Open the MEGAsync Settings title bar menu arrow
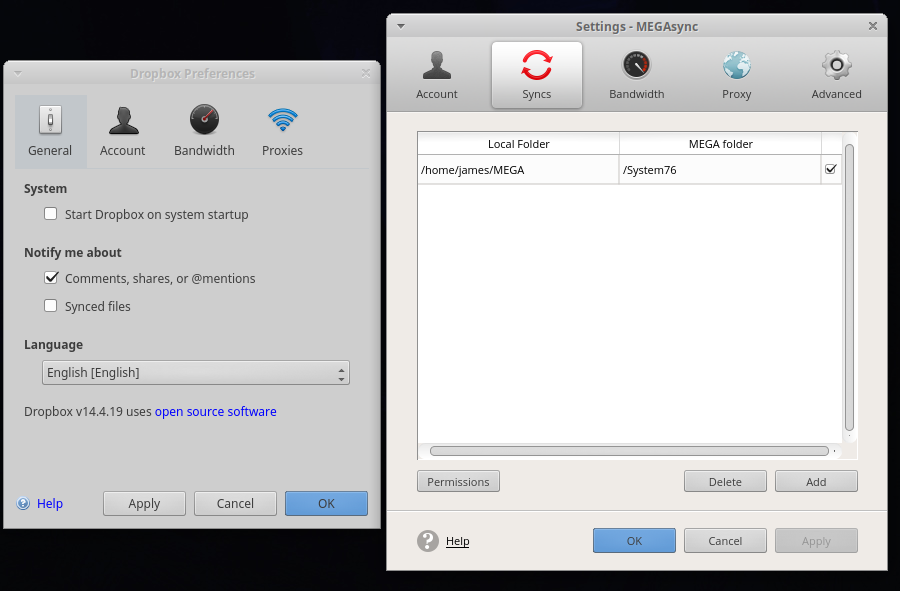 (401, 26)
